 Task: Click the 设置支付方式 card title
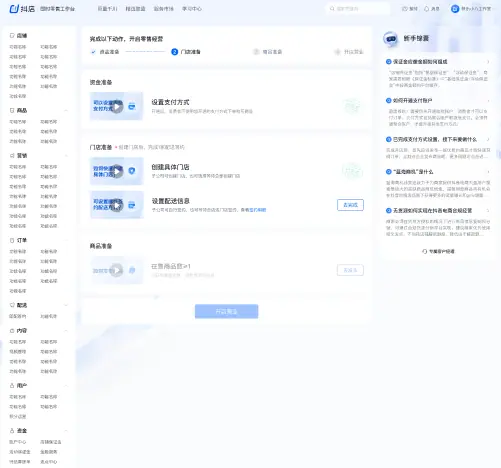pyautogui.click(x=170, y=102)
